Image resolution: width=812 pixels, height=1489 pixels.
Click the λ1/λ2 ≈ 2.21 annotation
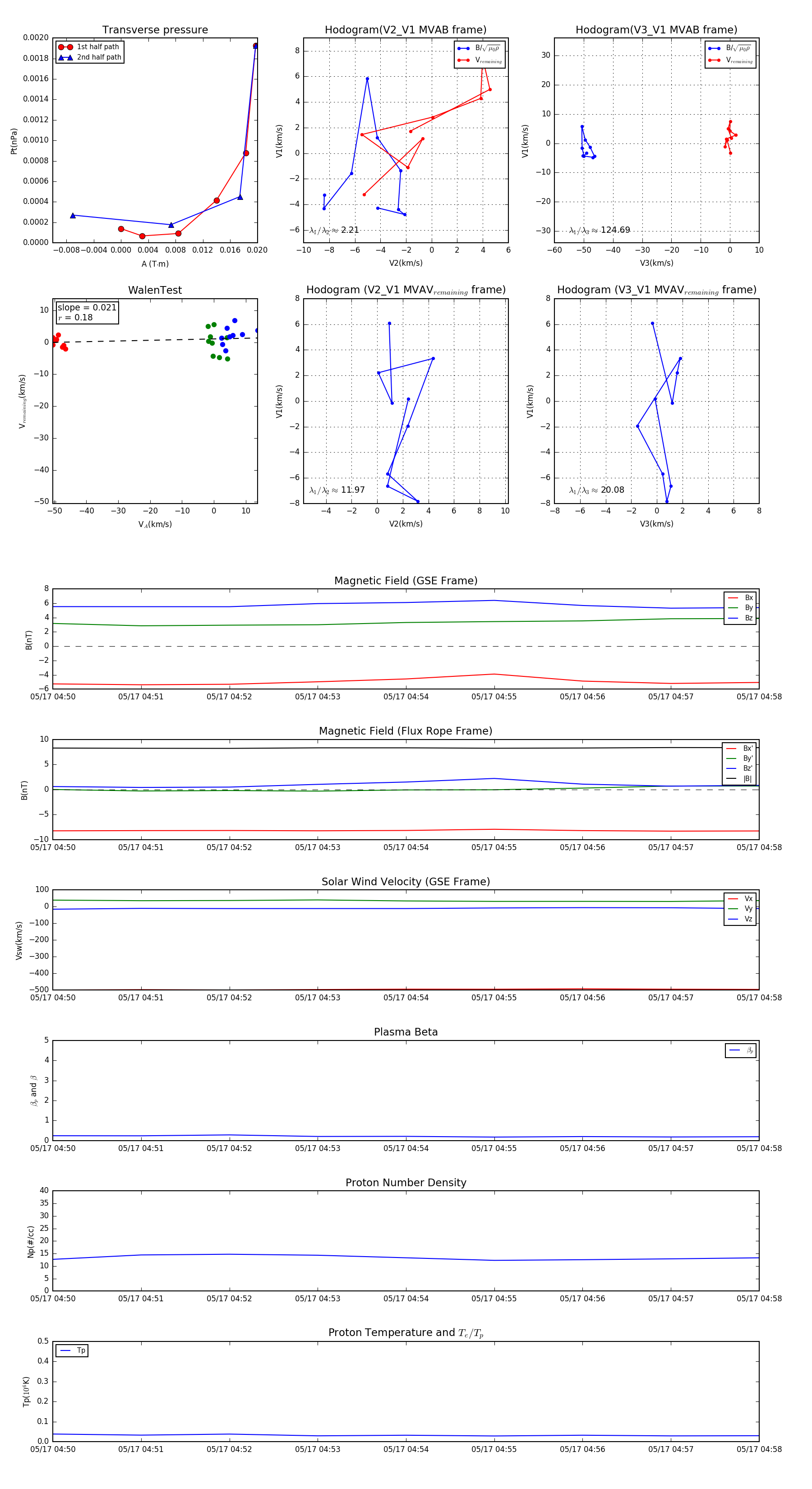(x=334, y=230)
